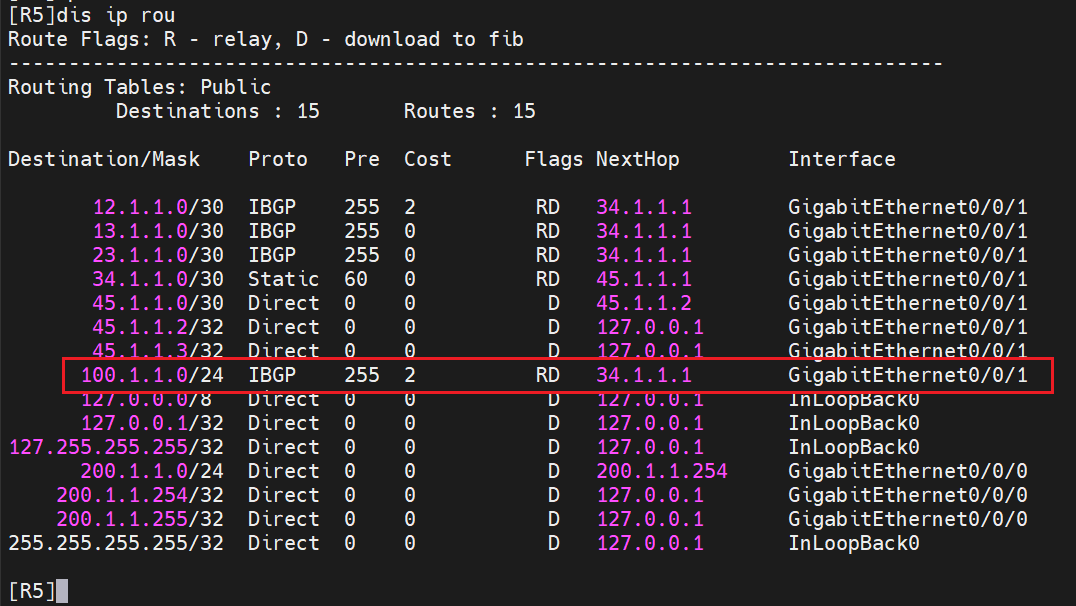Click the 'Routing Tables: Public' line
The image size is (1076, 606).
coord(139,87)
